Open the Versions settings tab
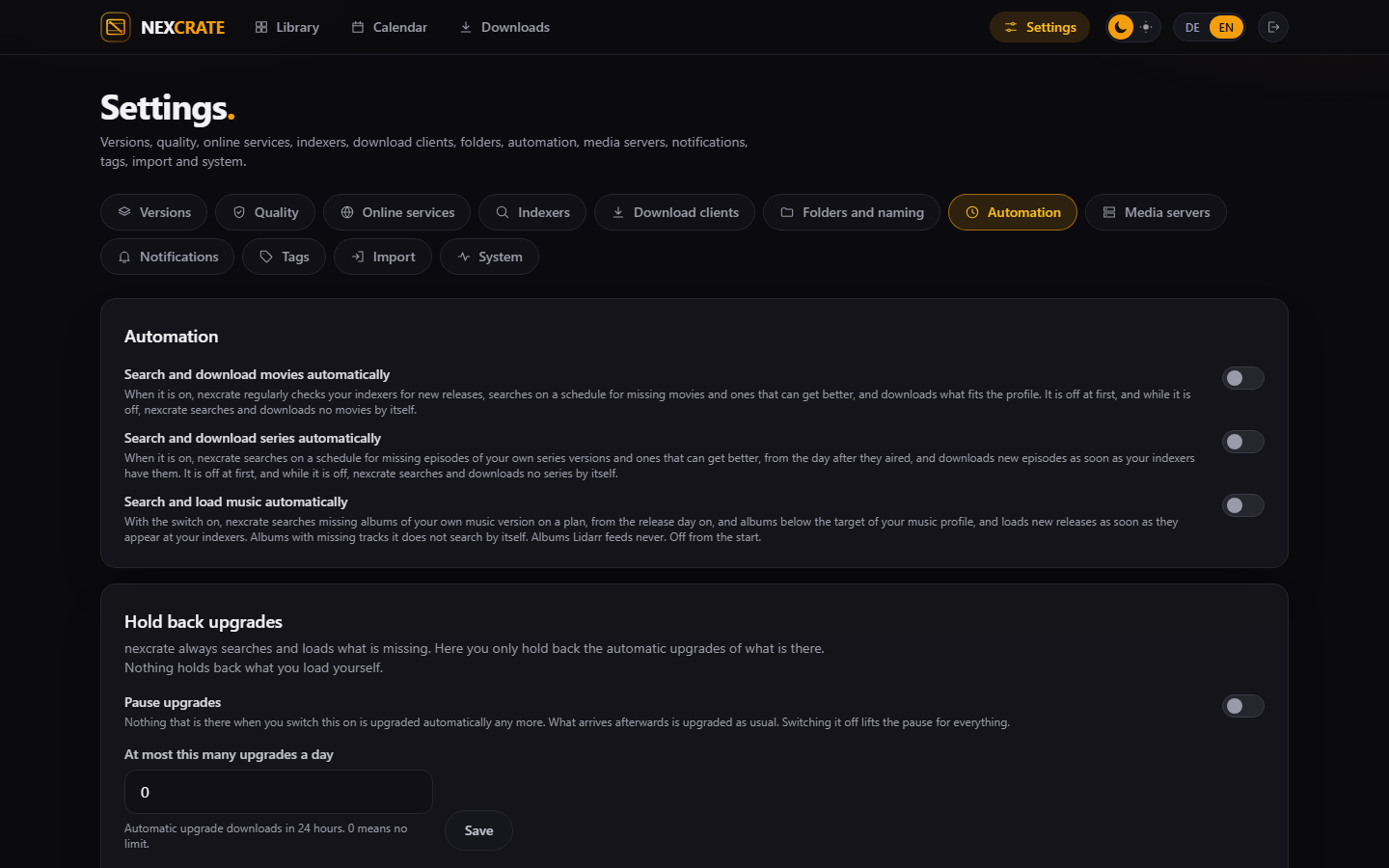The width and height of the screenshot is (1389, 868). 154,212
